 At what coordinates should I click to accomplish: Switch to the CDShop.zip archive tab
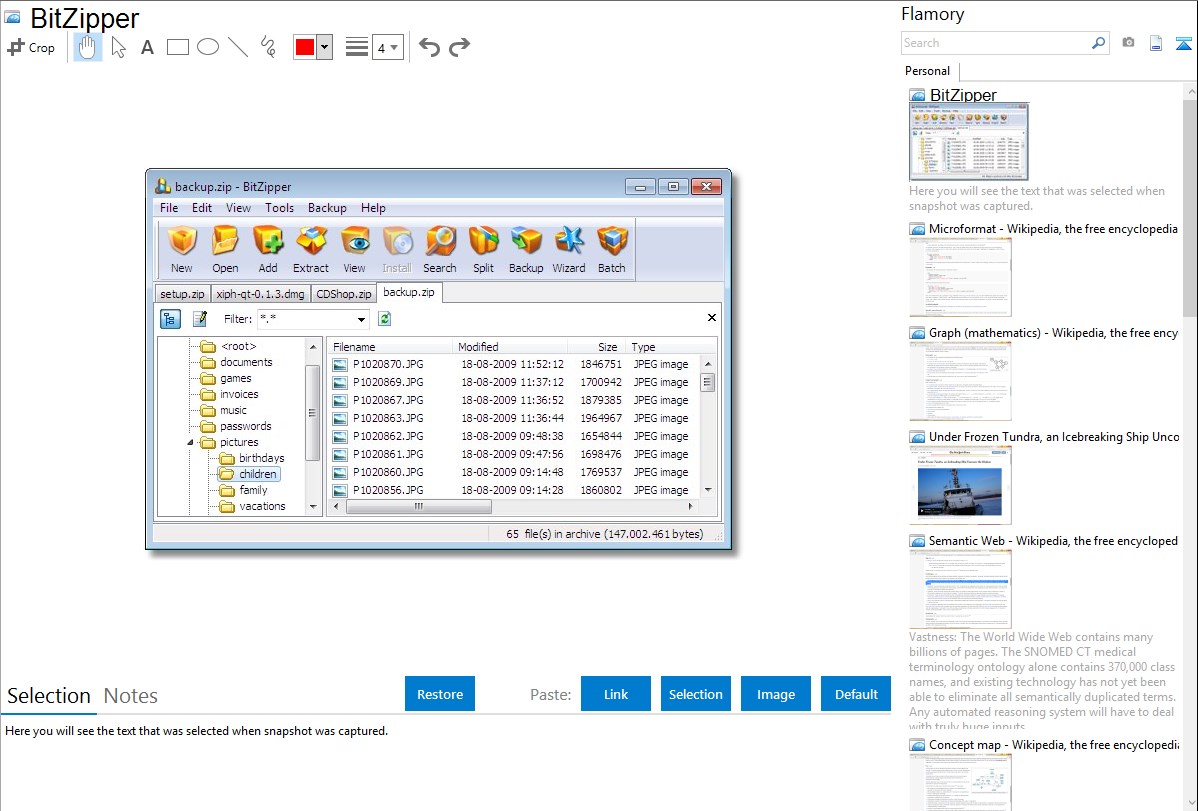point(344,294)
